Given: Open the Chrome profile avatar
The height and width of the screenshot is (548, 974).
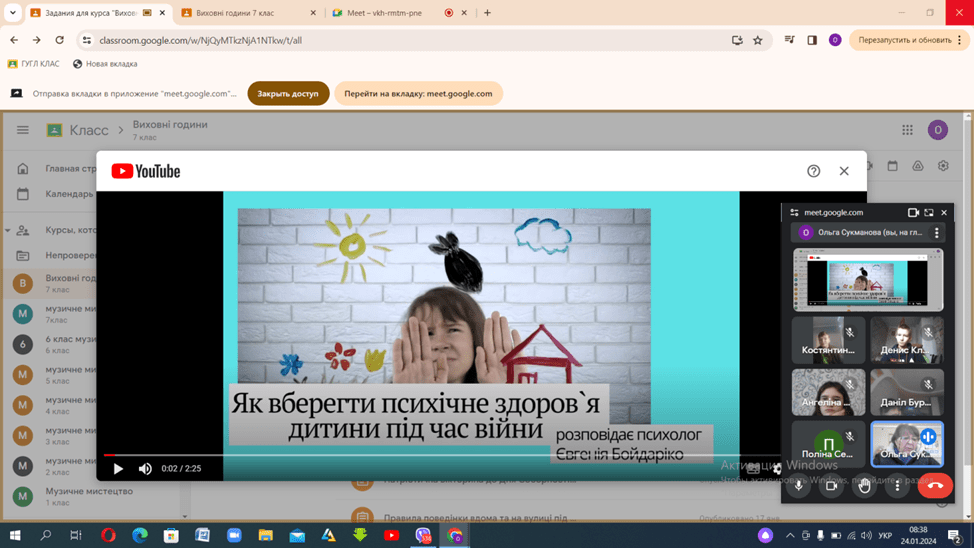Looking at the screenshot, I should point(835,40).
